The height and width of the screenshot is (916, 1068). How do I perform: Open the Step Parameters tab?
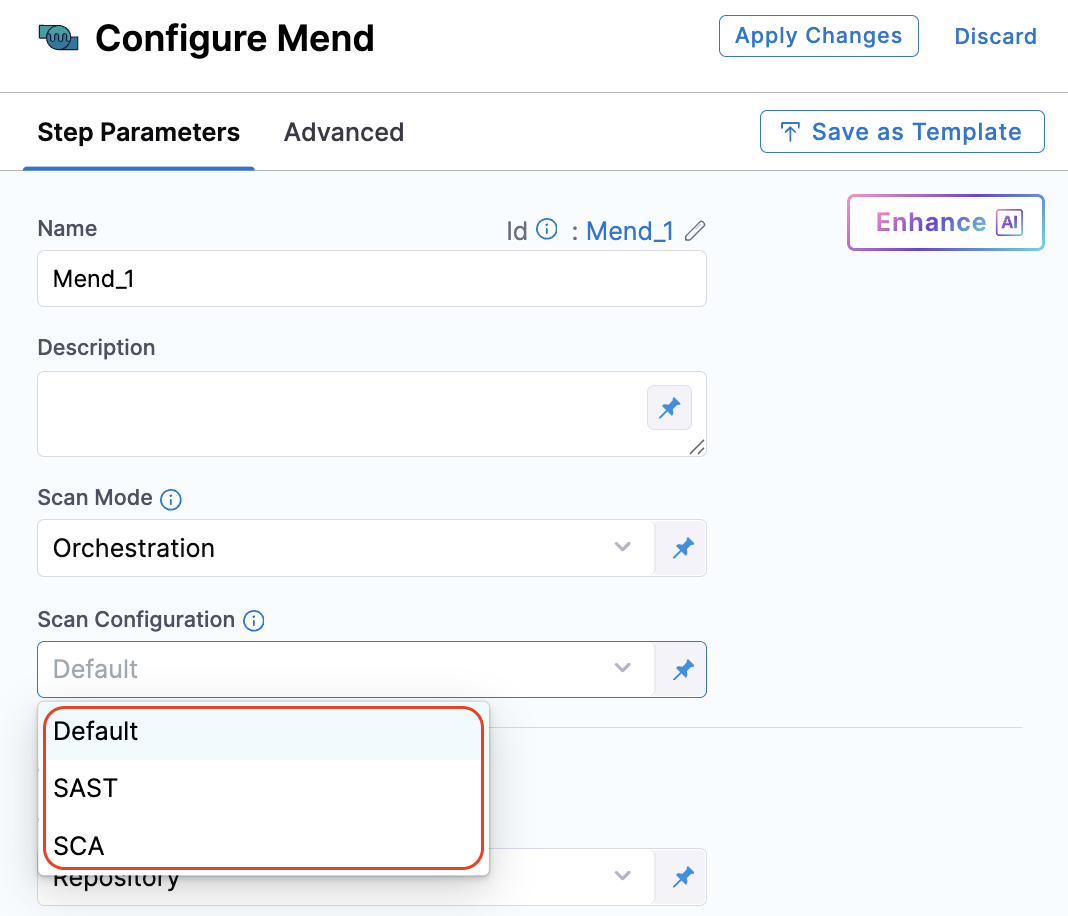click(x=139, y=132)
